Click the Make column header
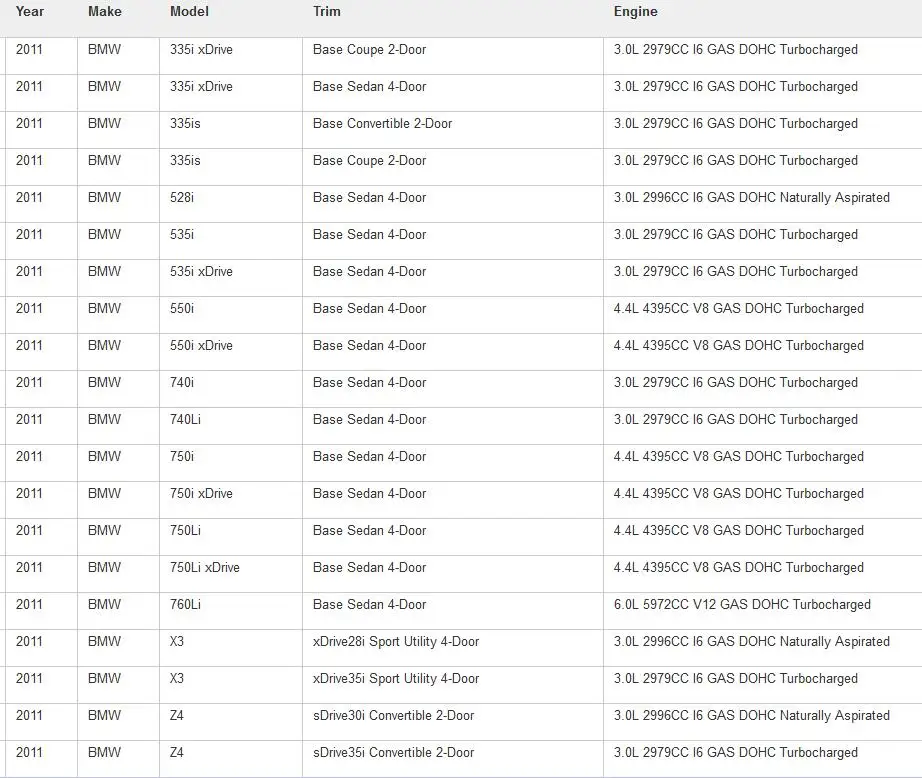922x778 pixels. tap(105, 11)
